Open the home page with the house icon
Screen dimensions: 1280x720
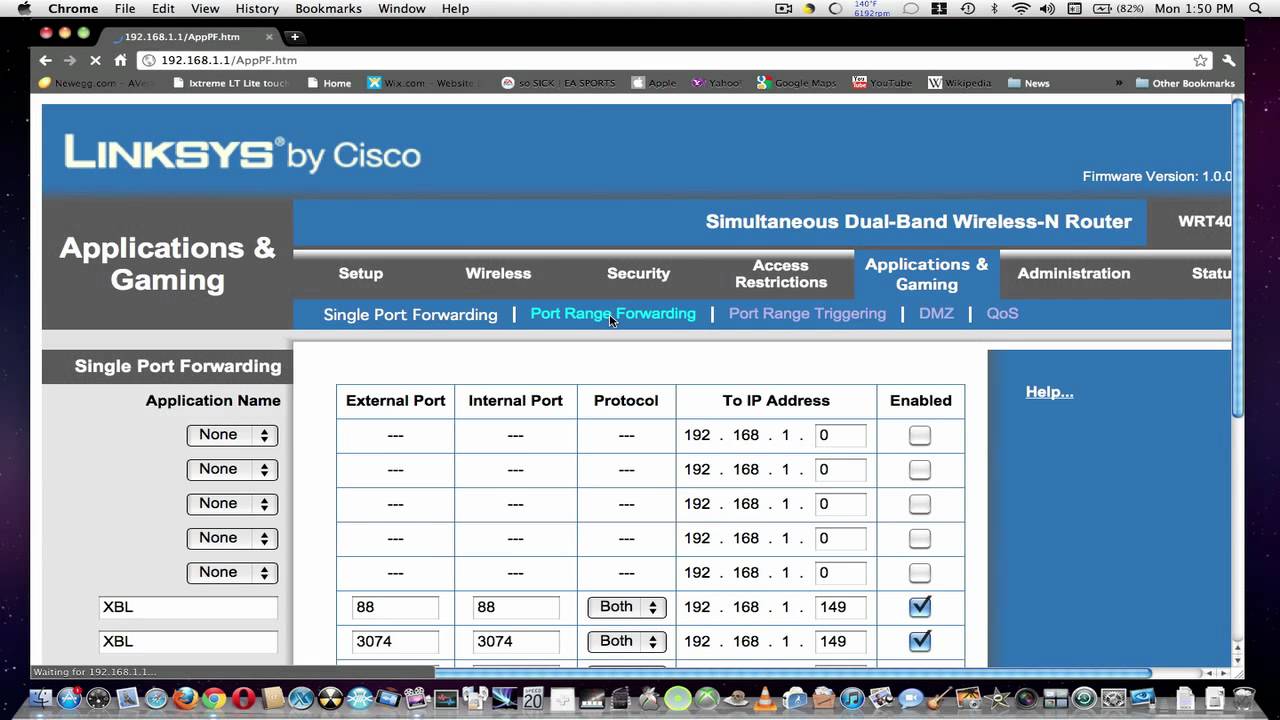[x=121, y=60]
